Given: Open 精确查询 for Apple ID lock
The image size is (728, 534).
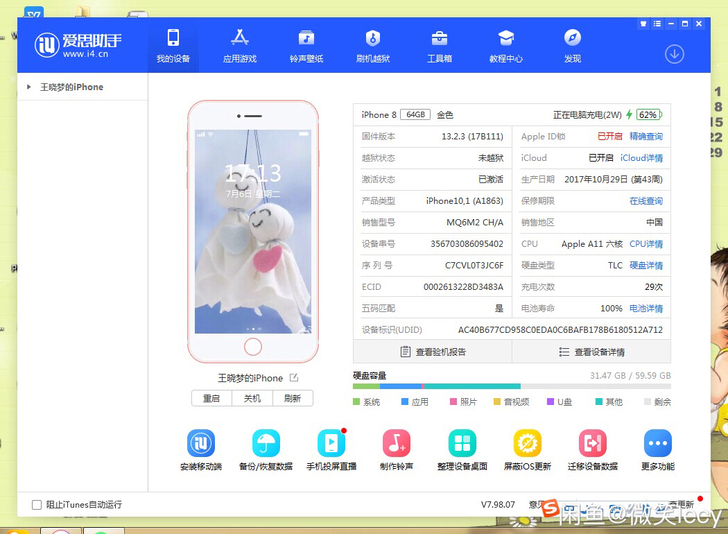Looking at the screenshot, I should pyautogui.click(x=646, y=136).
